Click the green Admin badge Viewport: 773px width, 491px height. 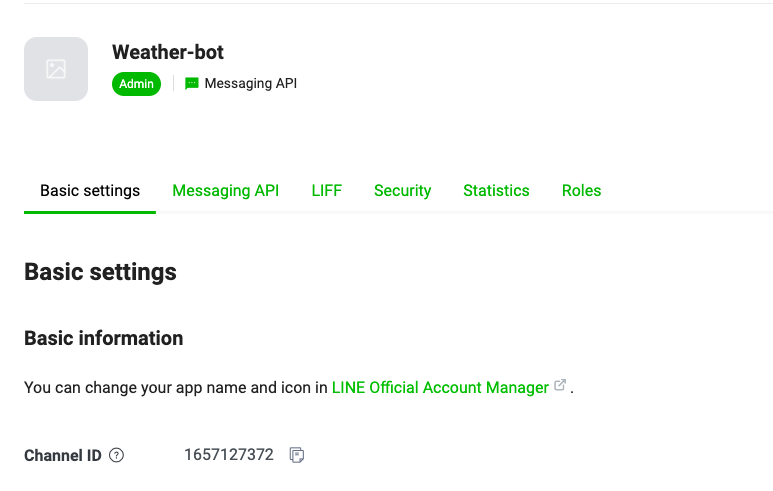136,84
